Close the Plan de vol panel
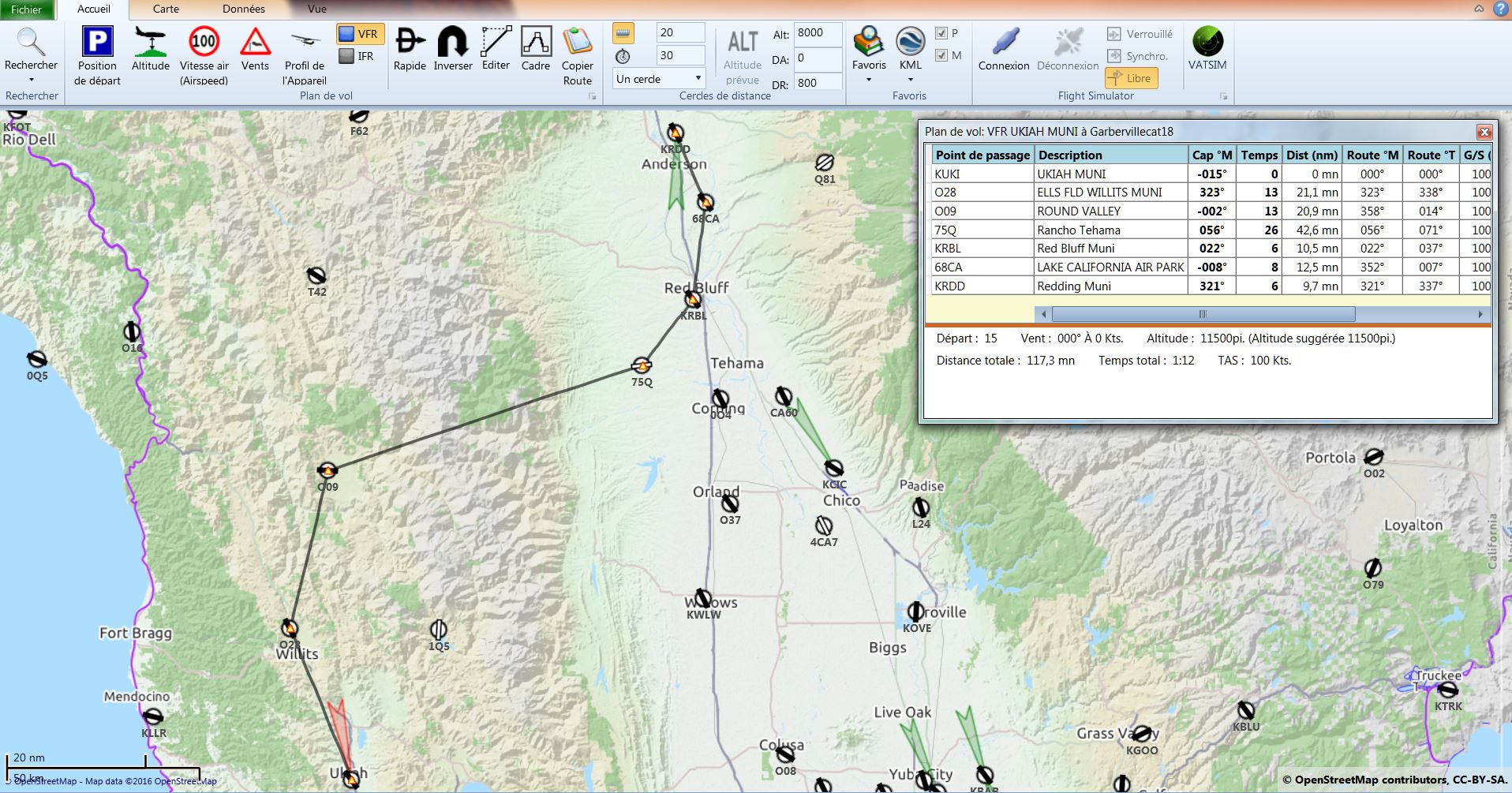1512x793 pixels. [x=1484, y=132]
